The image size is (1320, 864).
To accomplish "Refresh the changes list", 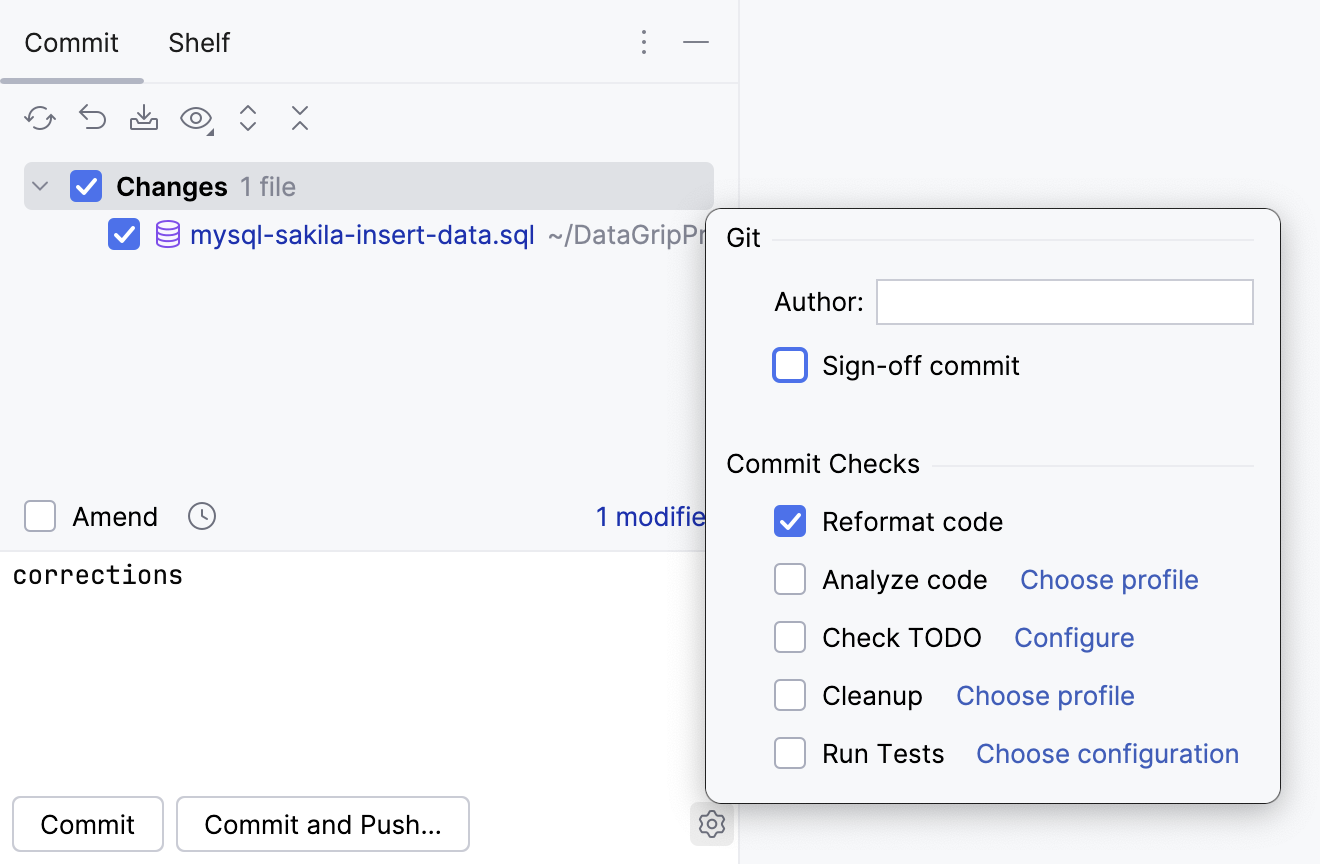I will point(39,118).
